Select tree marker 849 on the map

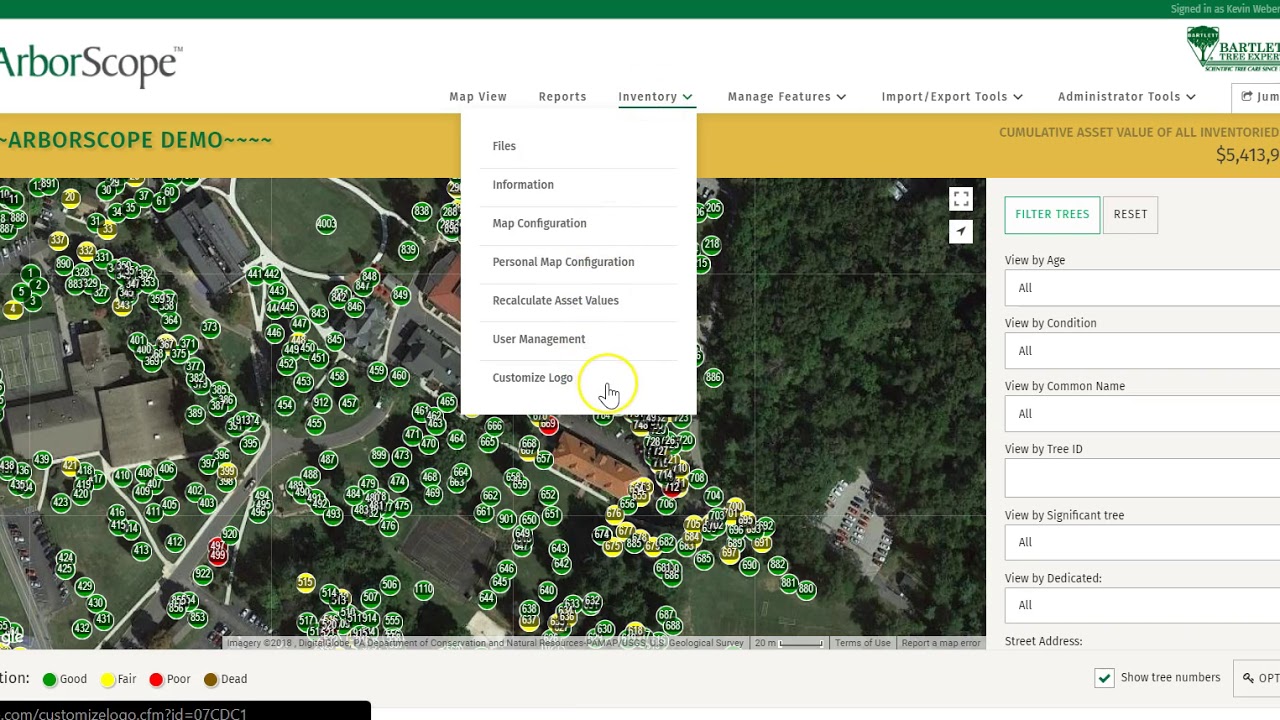point(401,295)
